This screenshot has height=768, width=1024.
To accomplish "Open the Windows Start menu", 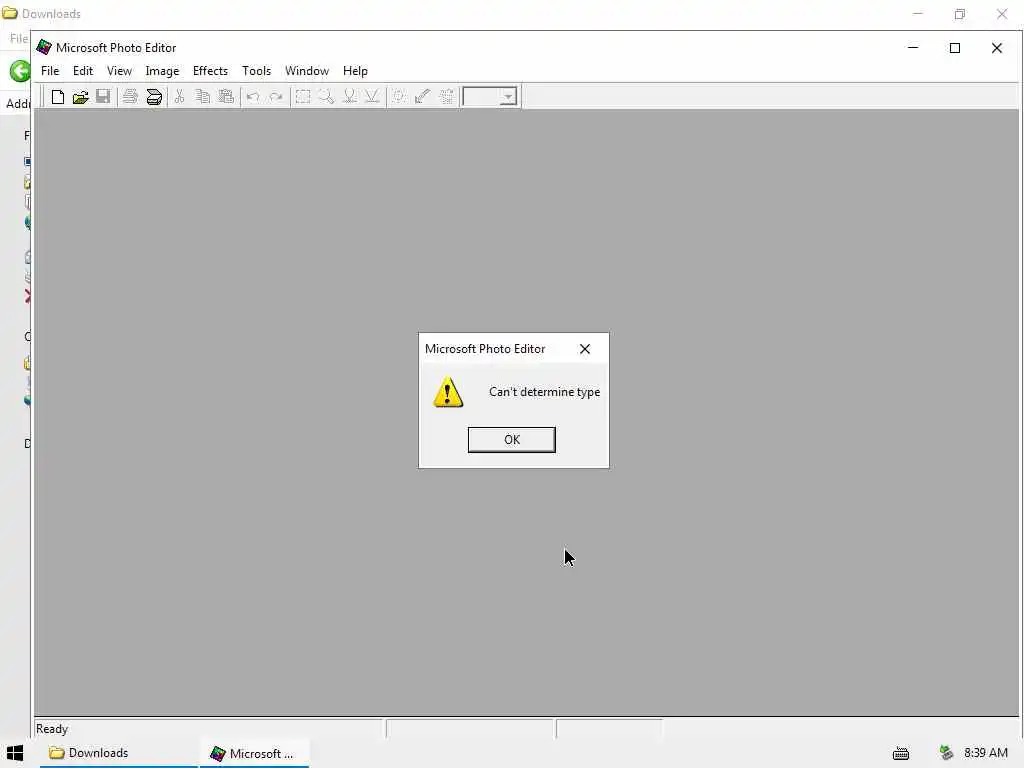I will tap(14, 753).
